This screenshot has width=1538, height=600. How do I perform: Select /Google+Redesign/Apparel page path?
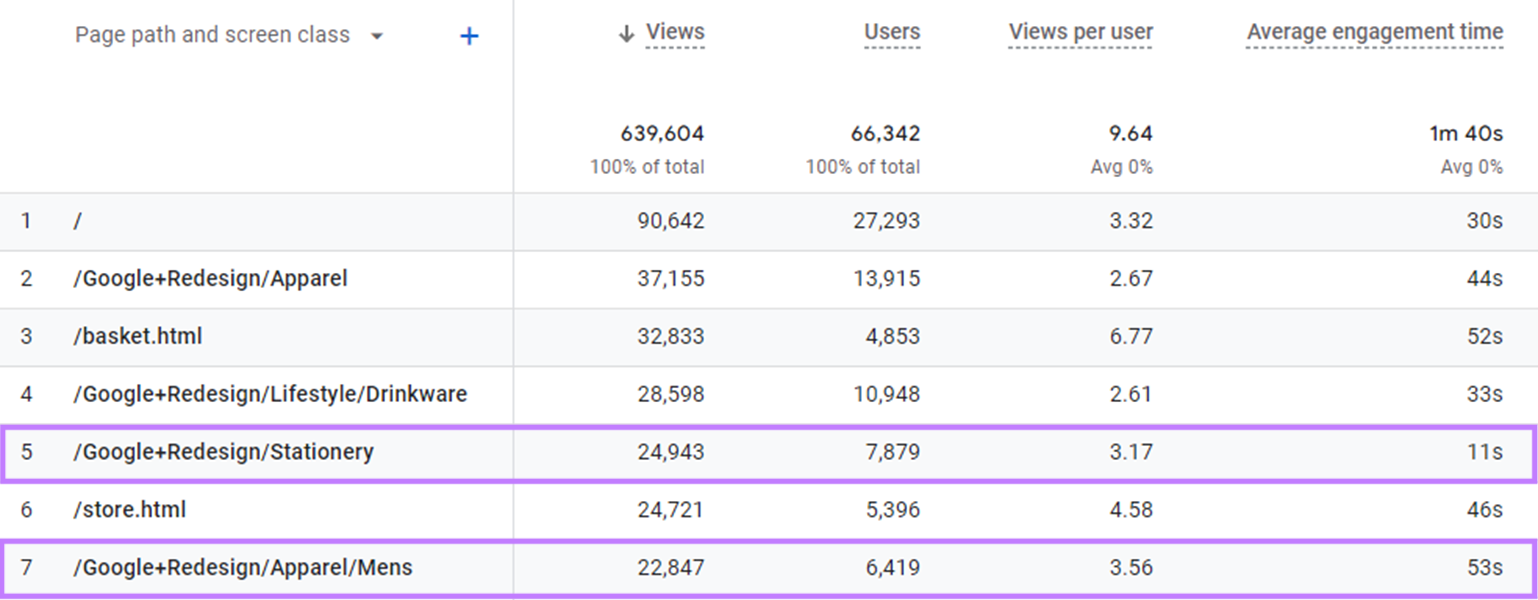210,279
